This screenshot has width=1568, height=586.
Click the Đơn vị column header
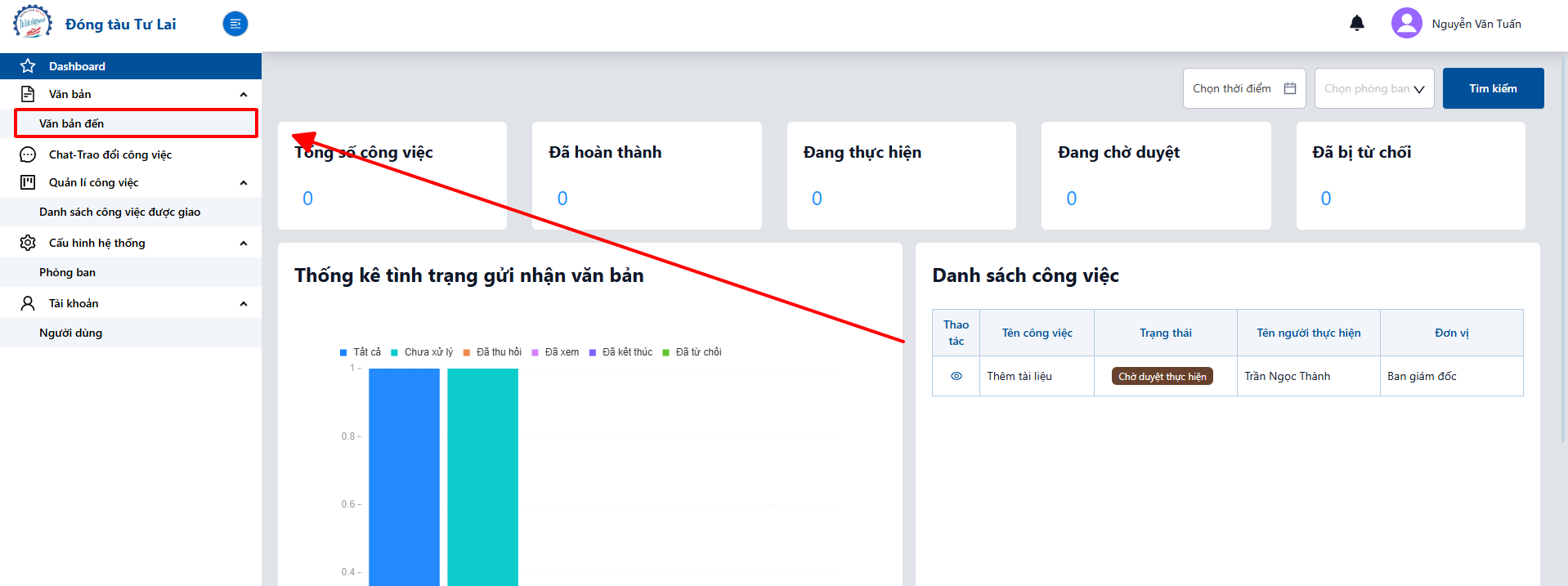pos(1452,333)
